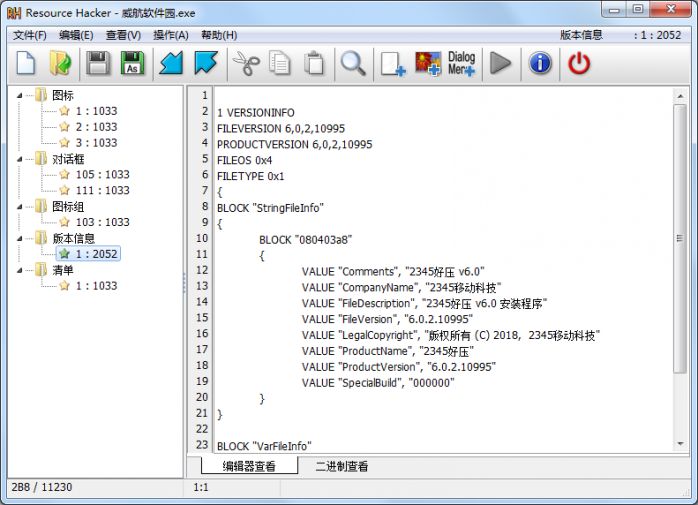Select version info 1 : 2052

click(89, 254)
